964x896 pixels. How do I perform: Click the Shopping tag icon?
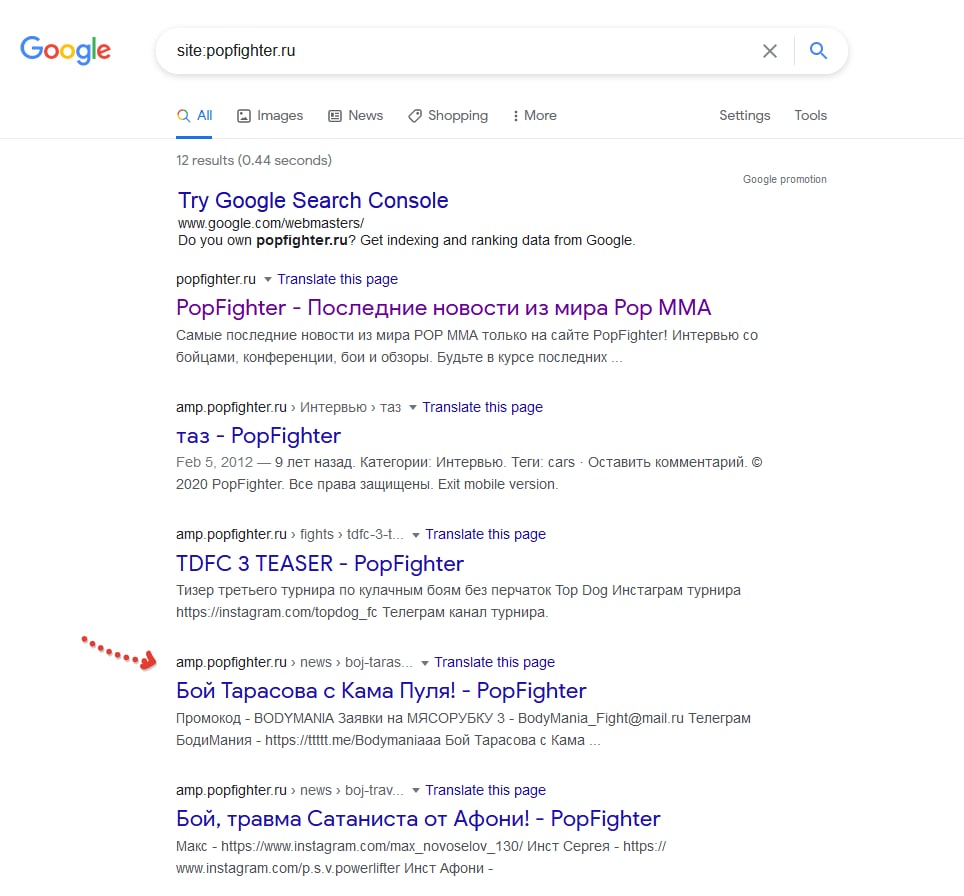415,116
